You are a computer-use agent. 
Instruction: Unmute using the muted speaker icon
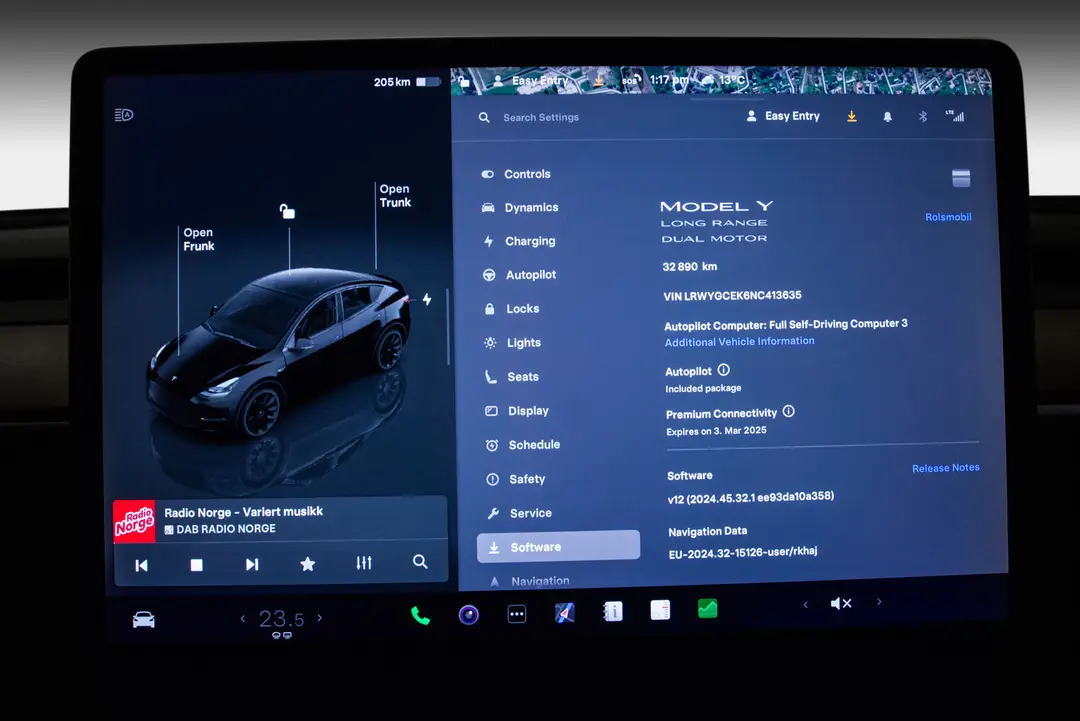[841, 604]
